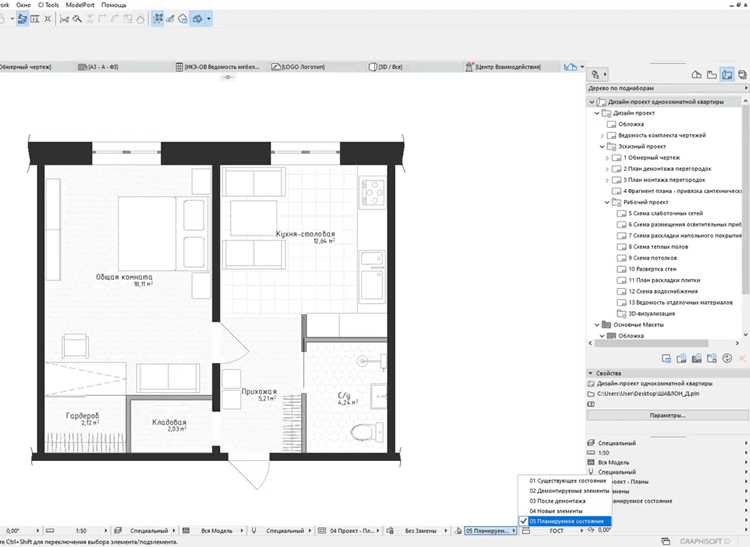750x547 pixels.
Task: Collapse the Основные Макеты folder
Action: point(597,325)
